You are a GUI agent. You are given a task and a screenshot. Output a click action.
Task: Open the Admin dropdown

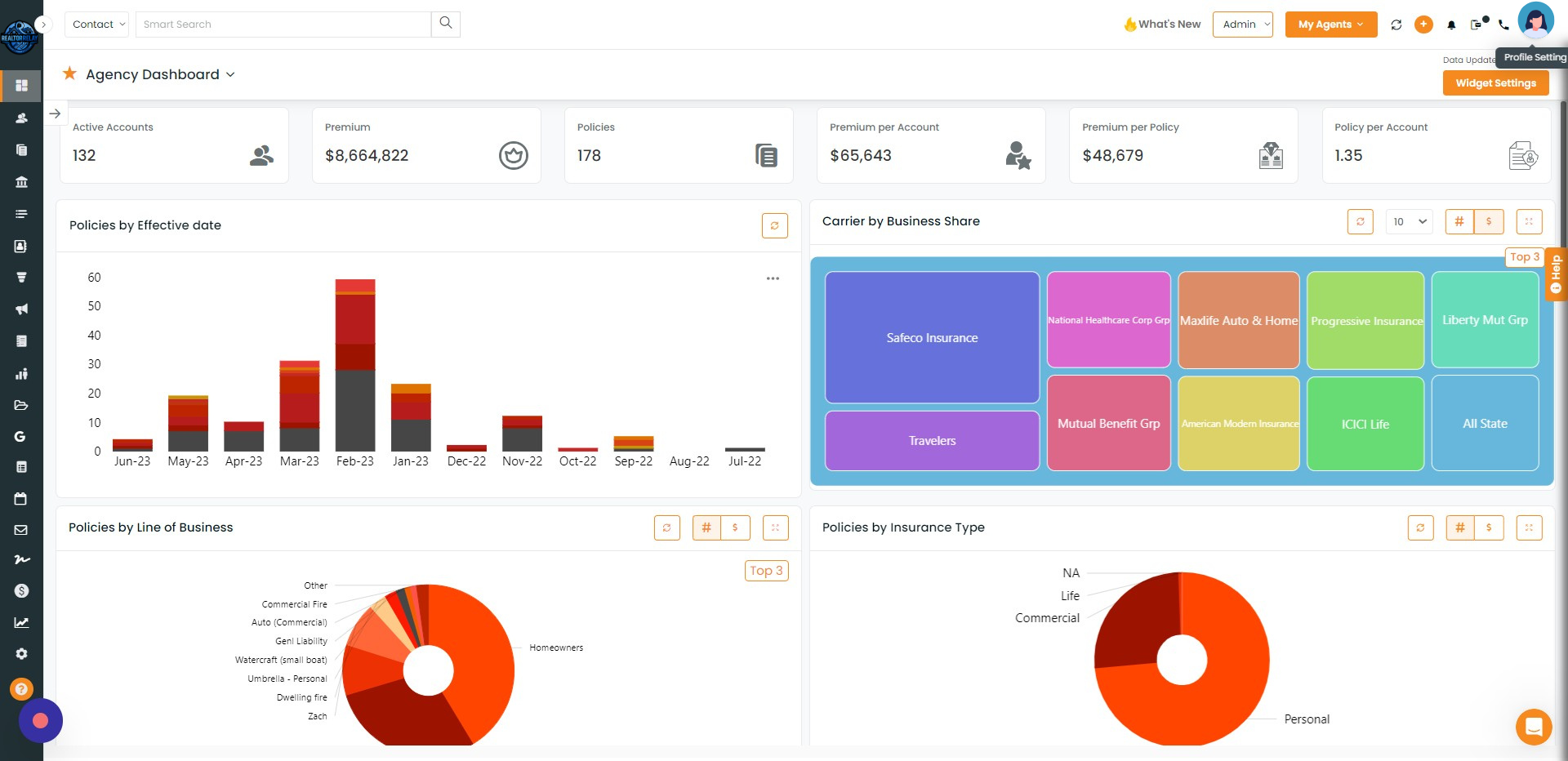click(1241, 24)
